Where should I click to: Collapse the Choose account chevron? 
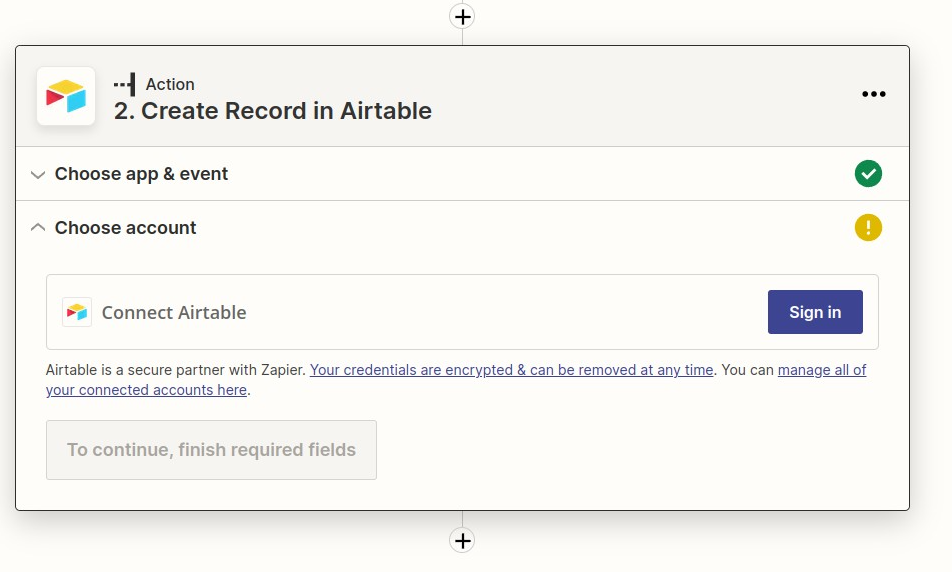tap(38, 228)
